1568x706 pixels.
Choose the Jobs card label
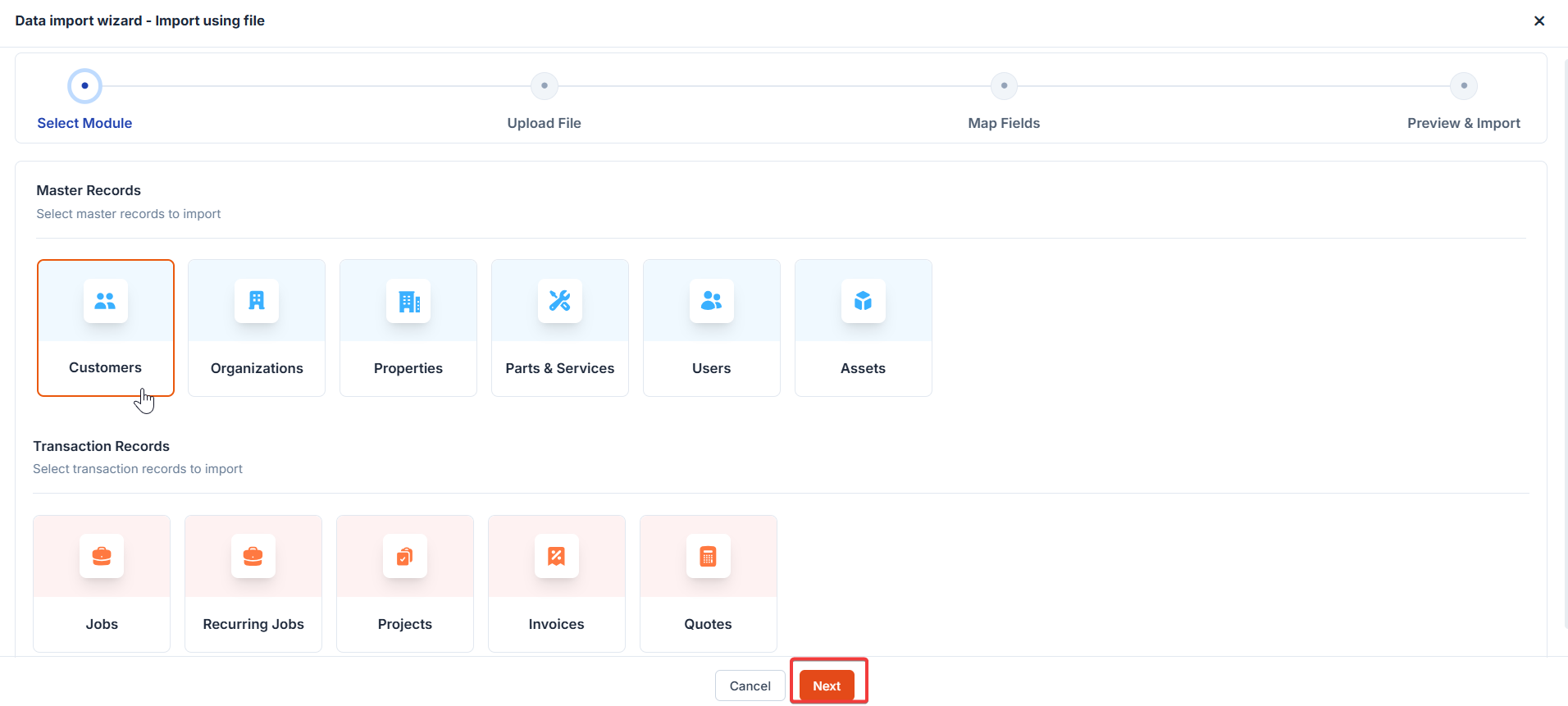(102, 624)
